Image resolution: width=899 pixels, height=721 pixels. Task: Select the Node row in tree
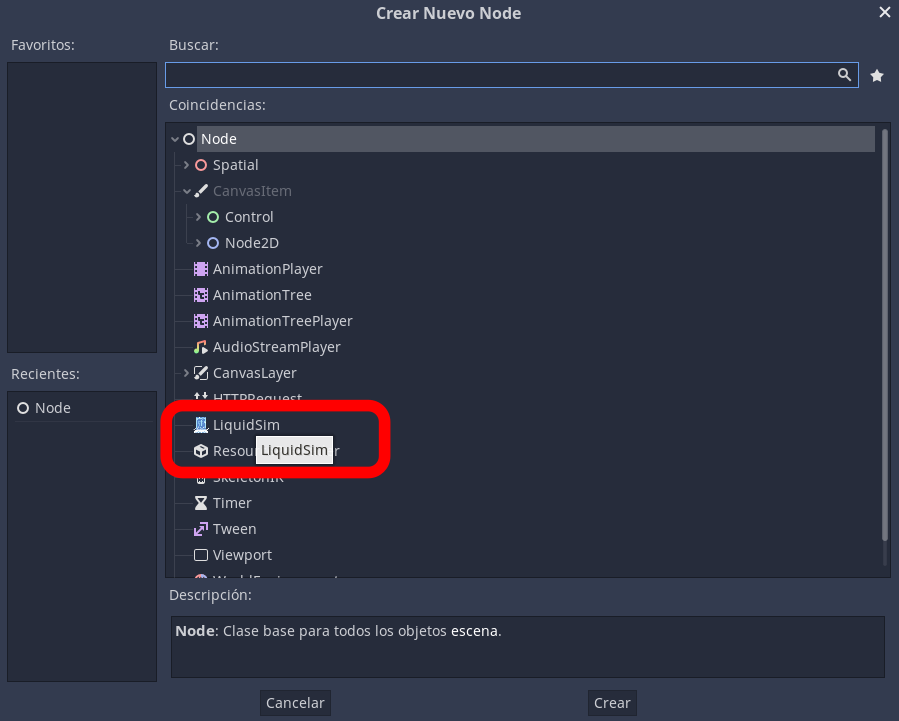(x=536, y=139)
